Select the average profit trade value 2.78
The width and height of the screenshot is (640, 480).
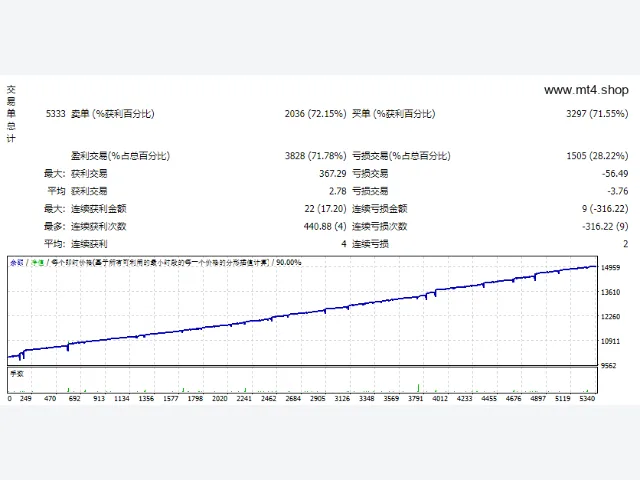338,191
